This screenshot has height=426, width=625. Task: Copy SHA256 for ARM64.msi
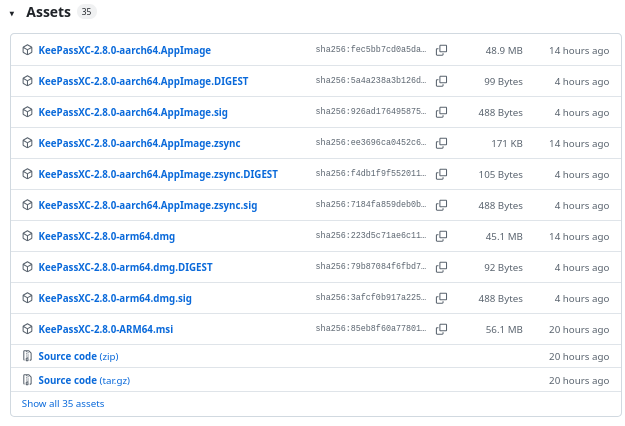441,329
